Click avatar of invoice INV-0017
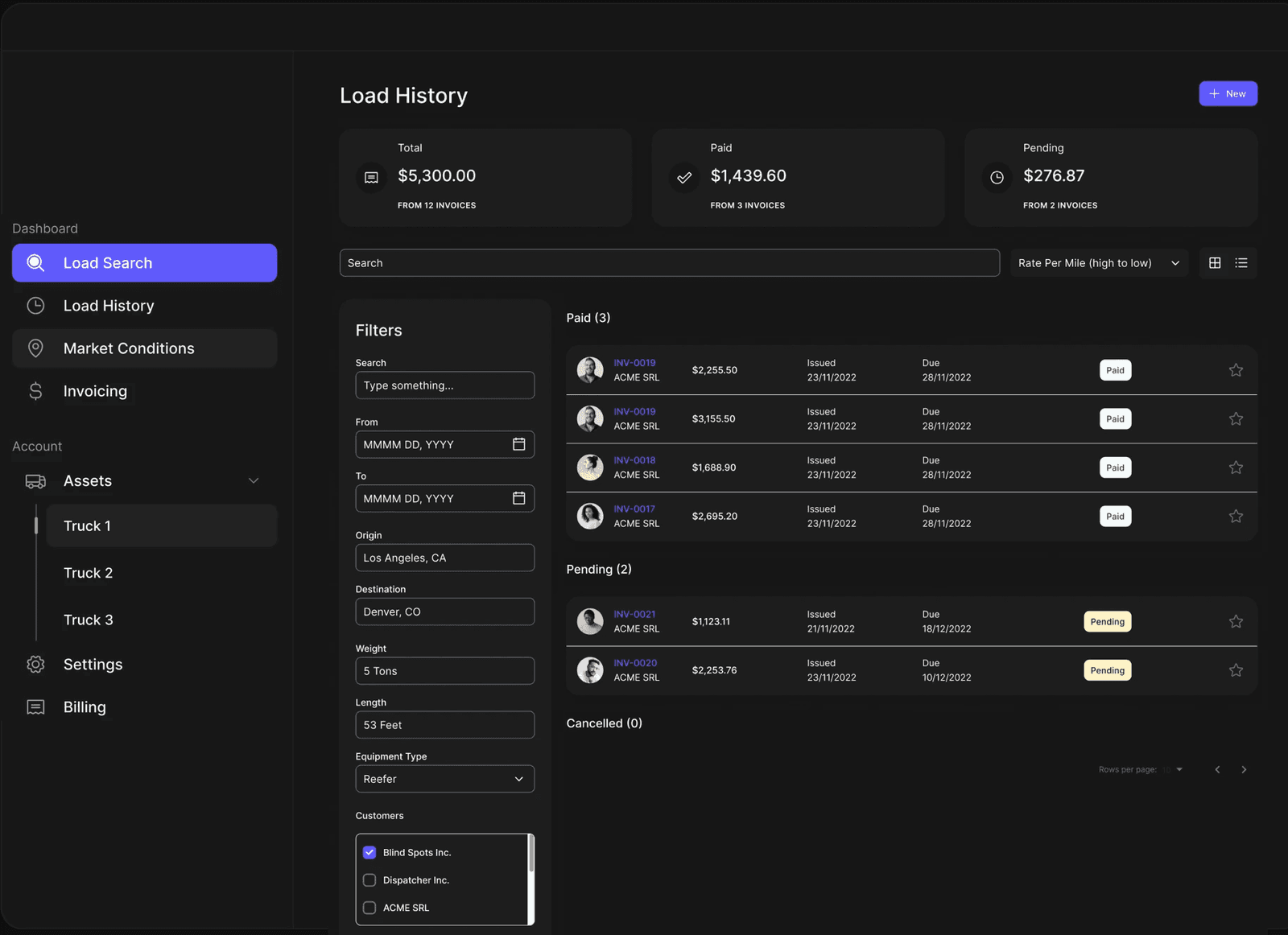The height and width of the screenshot is (935, 1288). pos(590,517)
